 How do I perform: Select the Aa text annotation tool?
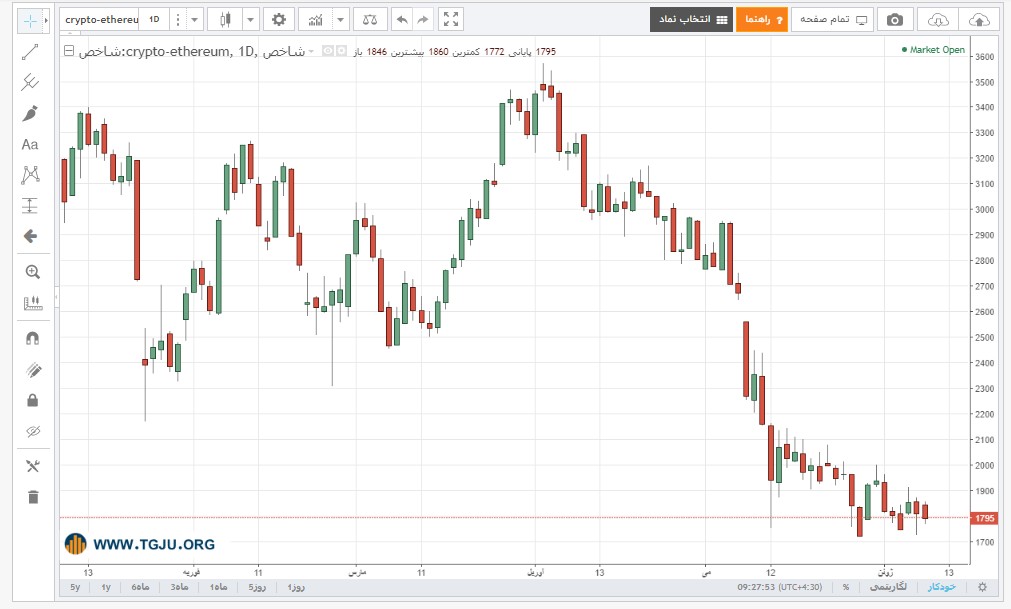click(30, 144)
